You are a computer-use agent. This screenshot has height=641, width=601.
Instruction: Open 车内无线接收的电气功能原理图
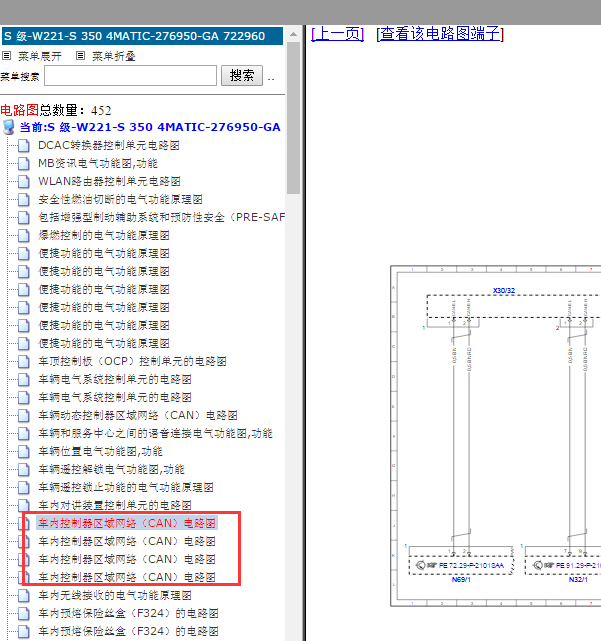pos(114,595)
